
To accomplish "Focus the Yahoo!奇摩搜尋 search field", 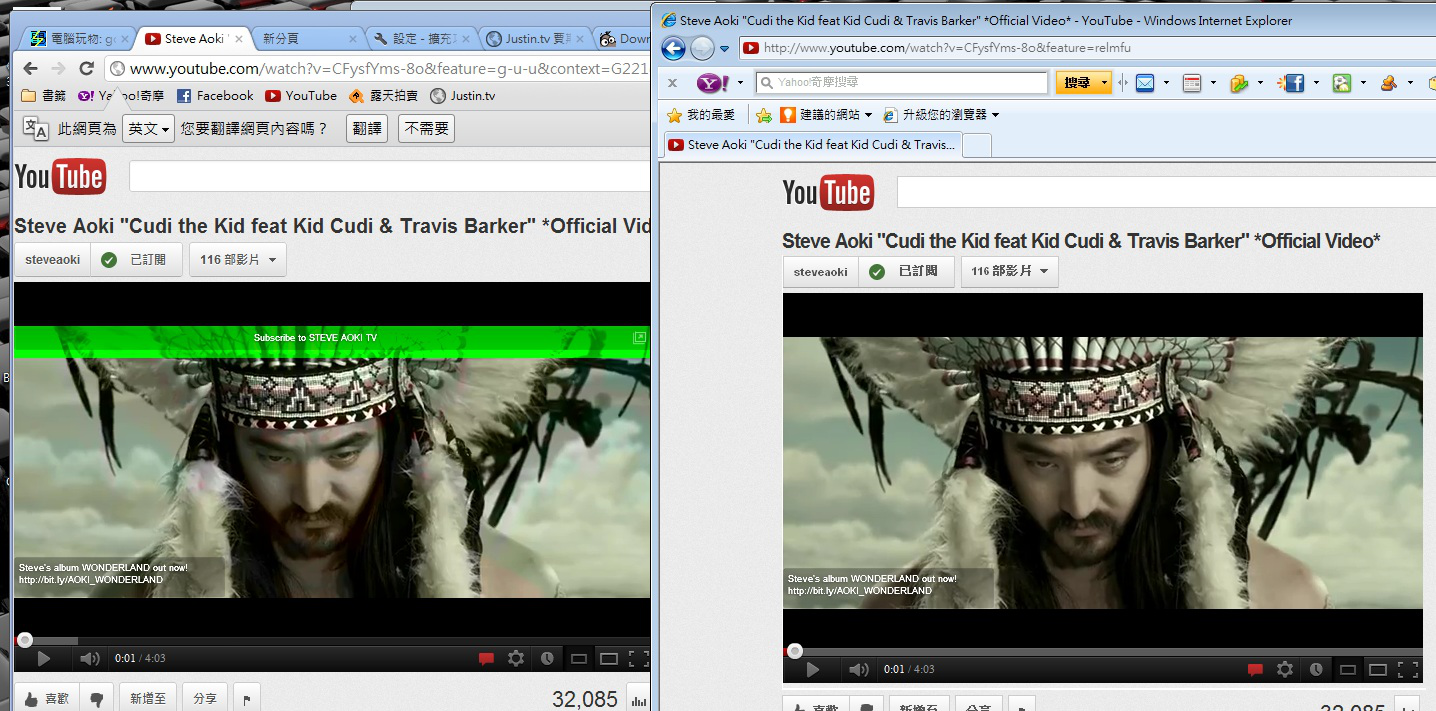I will (x=902, y=83).
